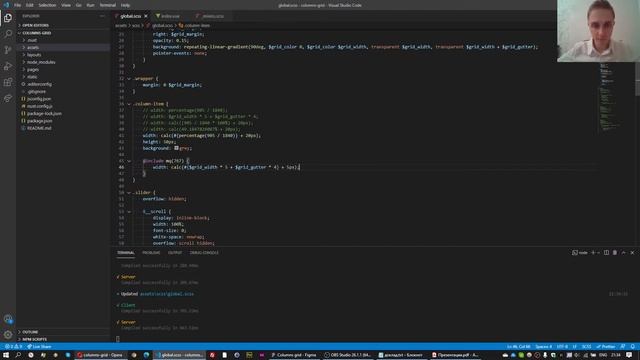Switch to OBS Studio taskbar window
This screenshot has width=640, height=360.
pos(347,355)
